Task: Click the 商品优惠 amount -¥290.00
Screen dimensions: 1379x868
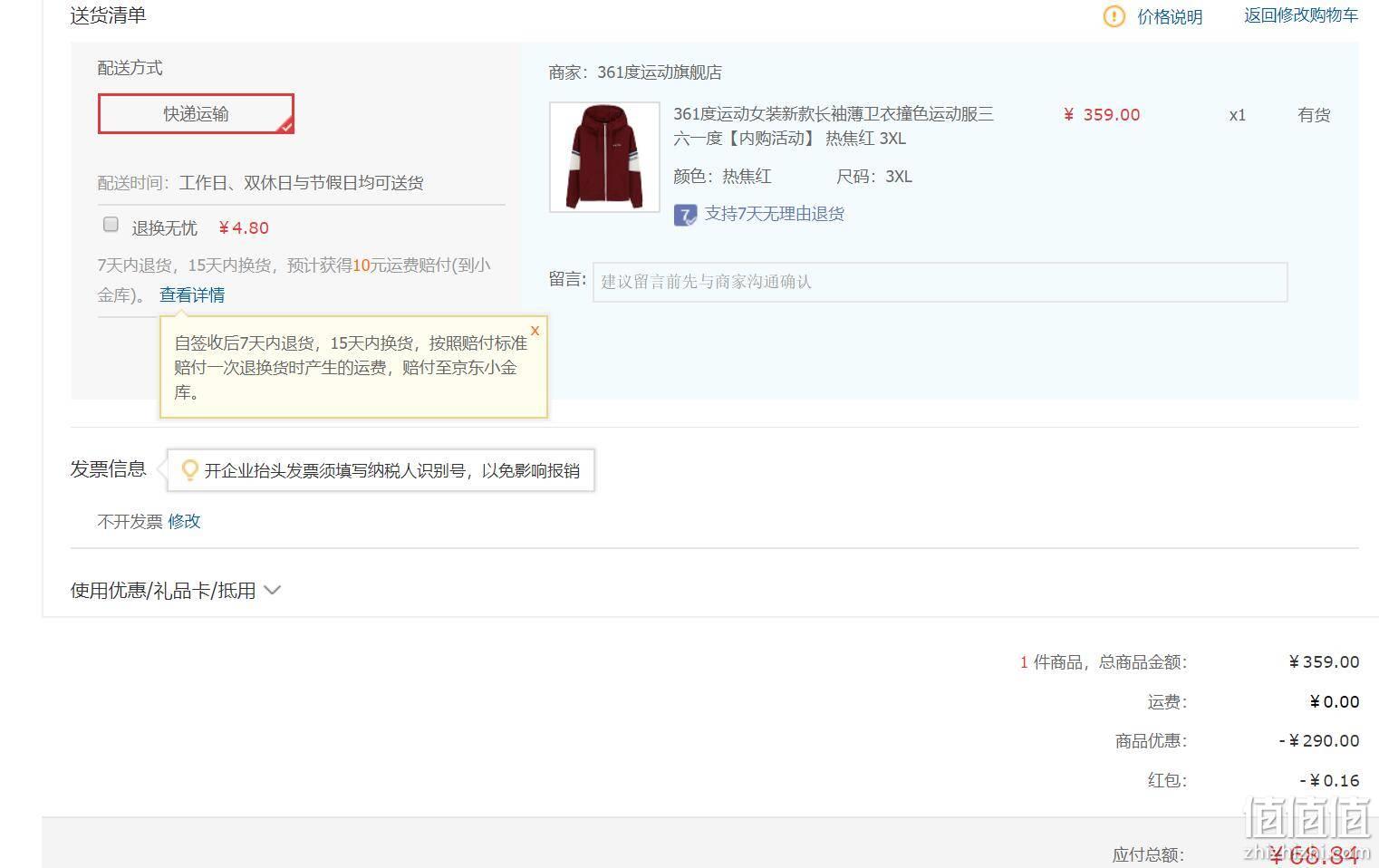Action: [1319, 741]
